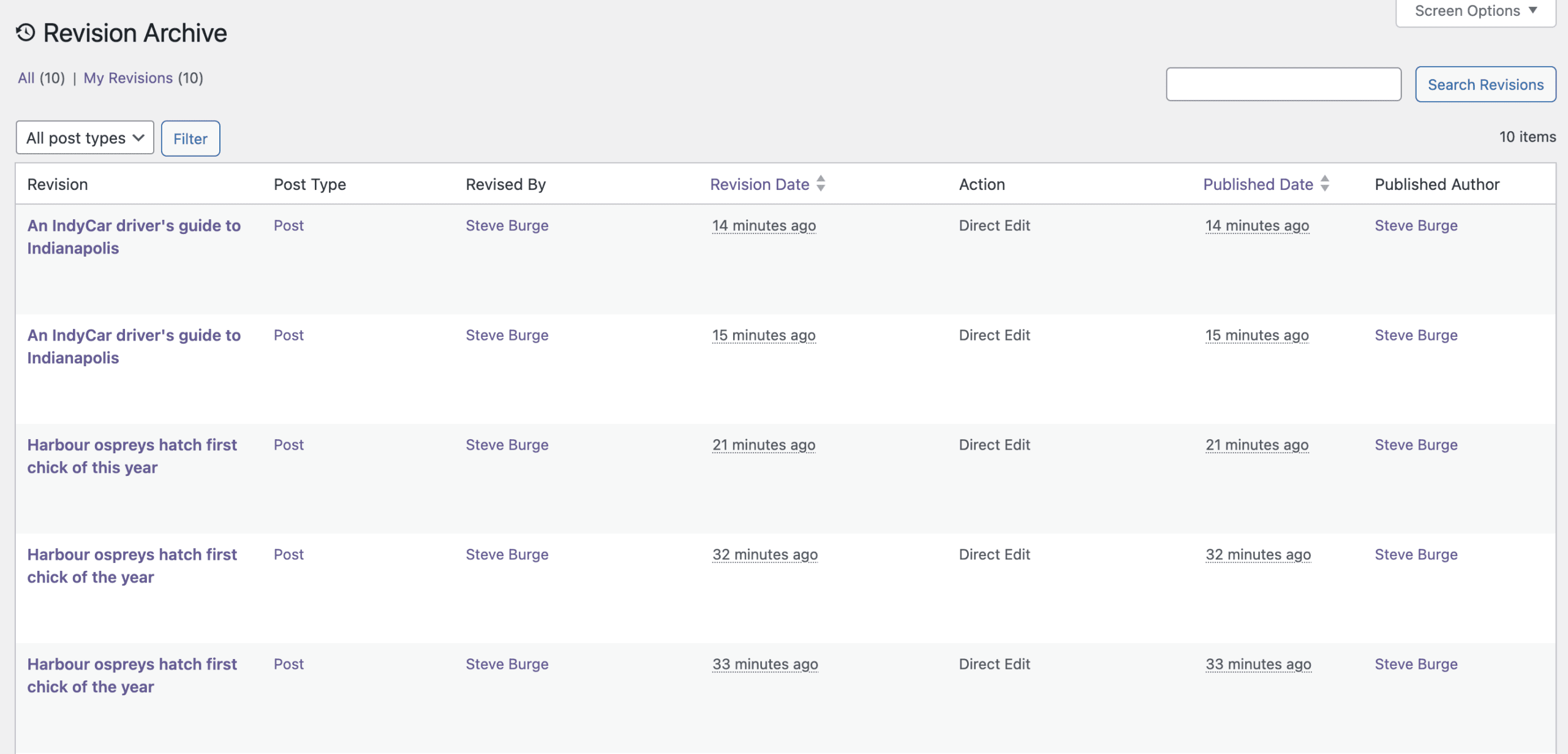Apply the Filter button

point(190,138)
